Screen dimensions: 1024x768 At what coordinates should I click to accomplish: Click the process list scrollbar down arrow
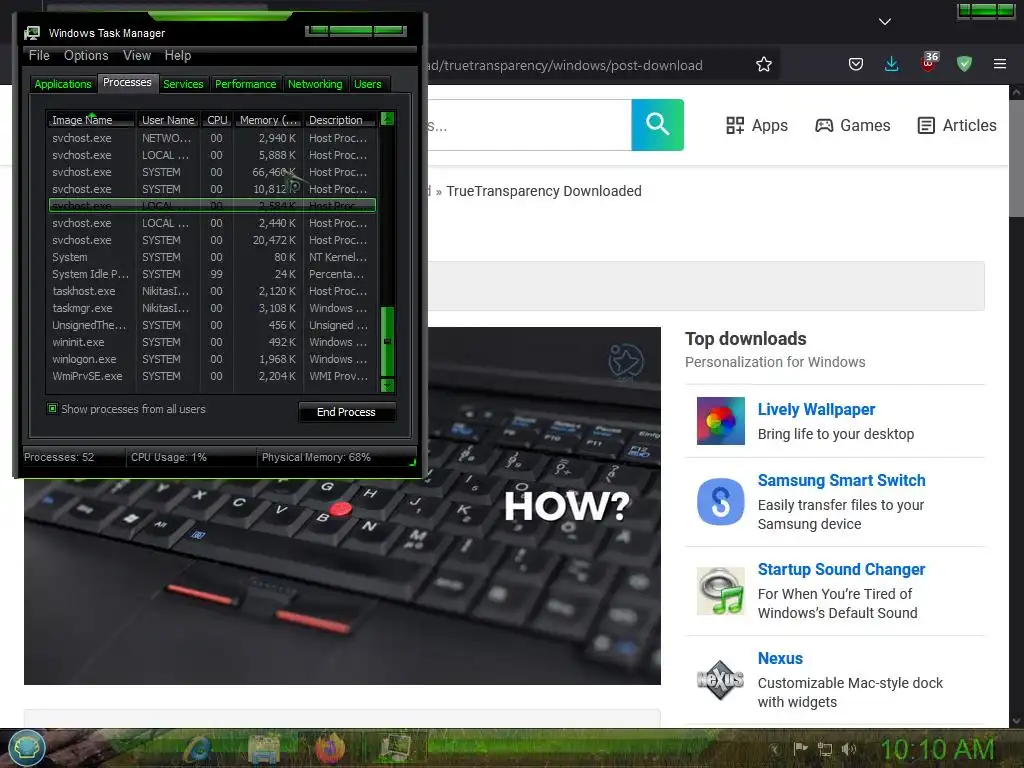(387, 385)
